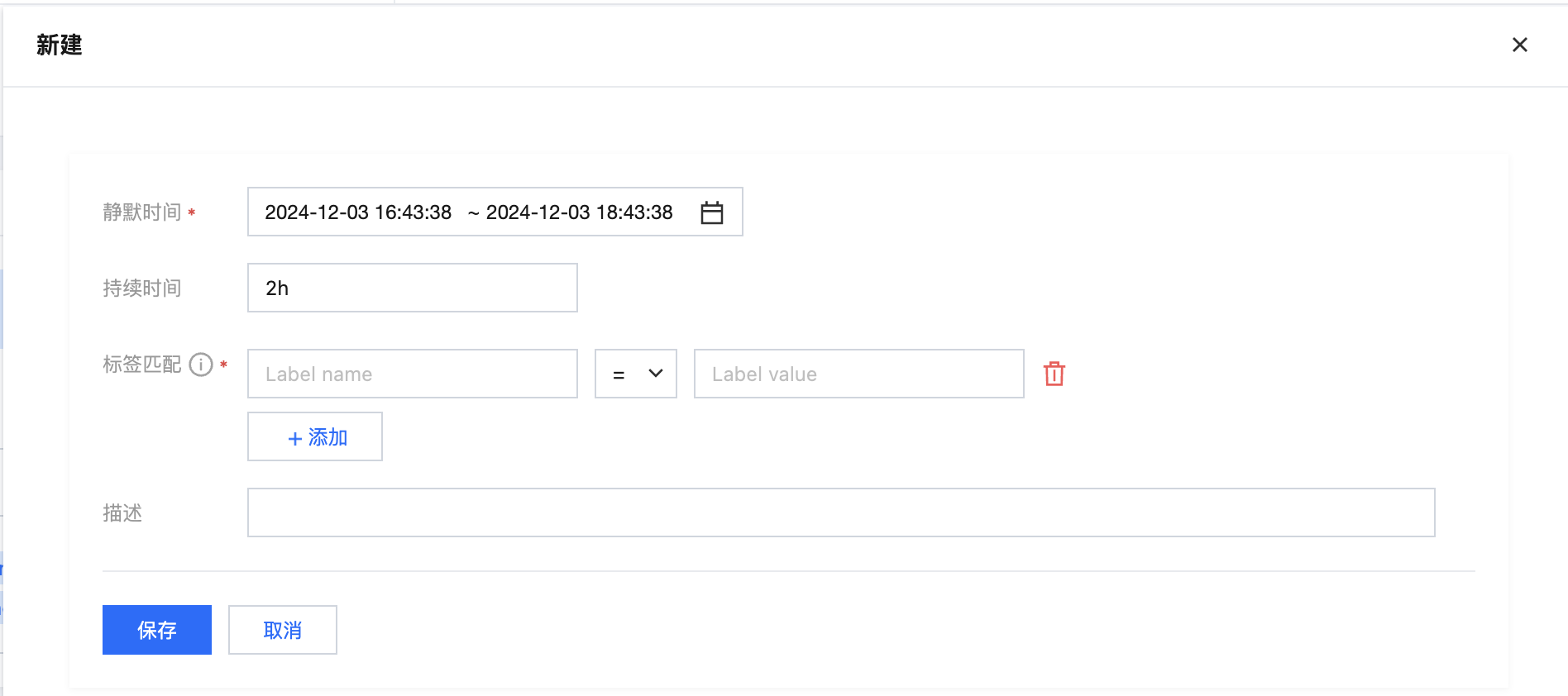The height and width of the screenshot is (696, 1568).
Task: Delete the label matcher row with the trash icon
Action: click(1054, 374)
